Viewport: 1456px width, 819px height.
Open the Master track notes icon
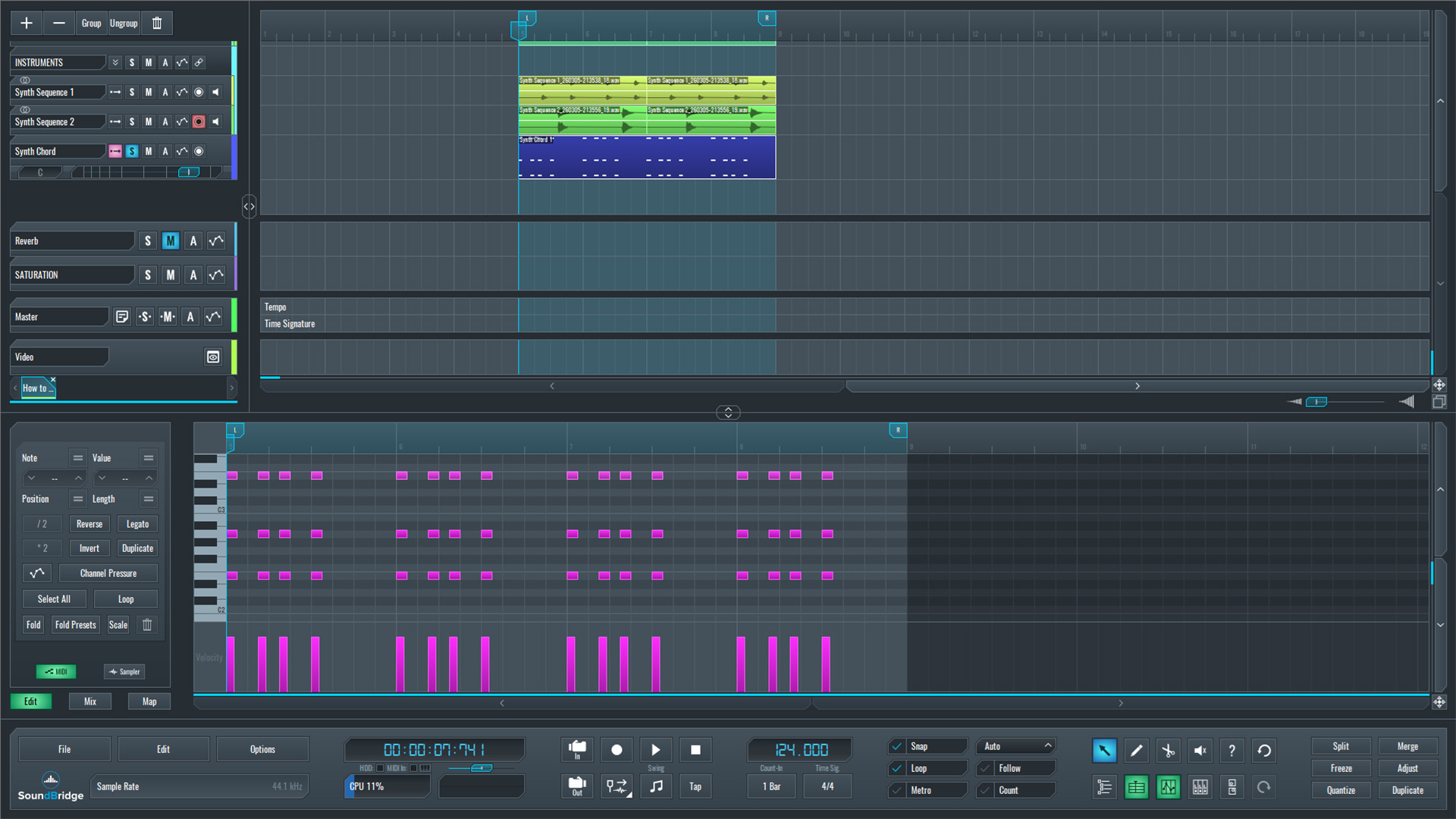tap(121, 317)
